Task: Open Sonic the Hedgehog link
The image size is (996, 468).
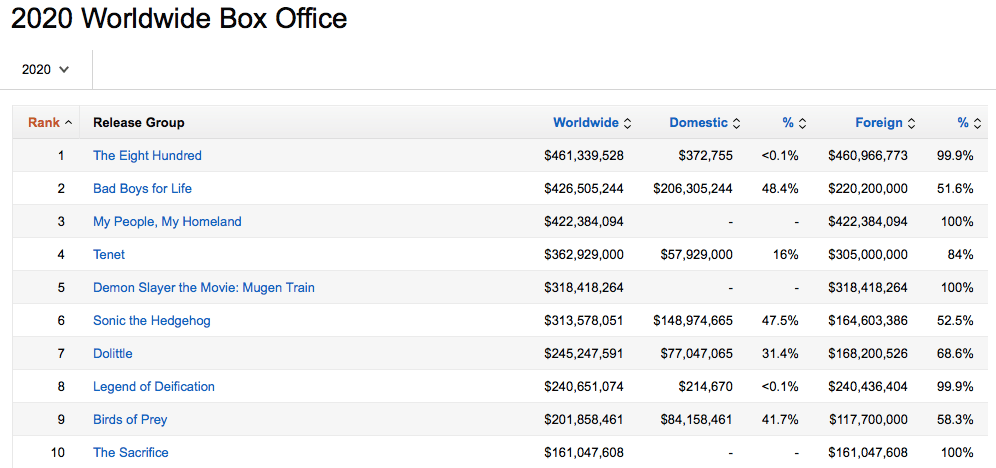Action: (152, 321)
